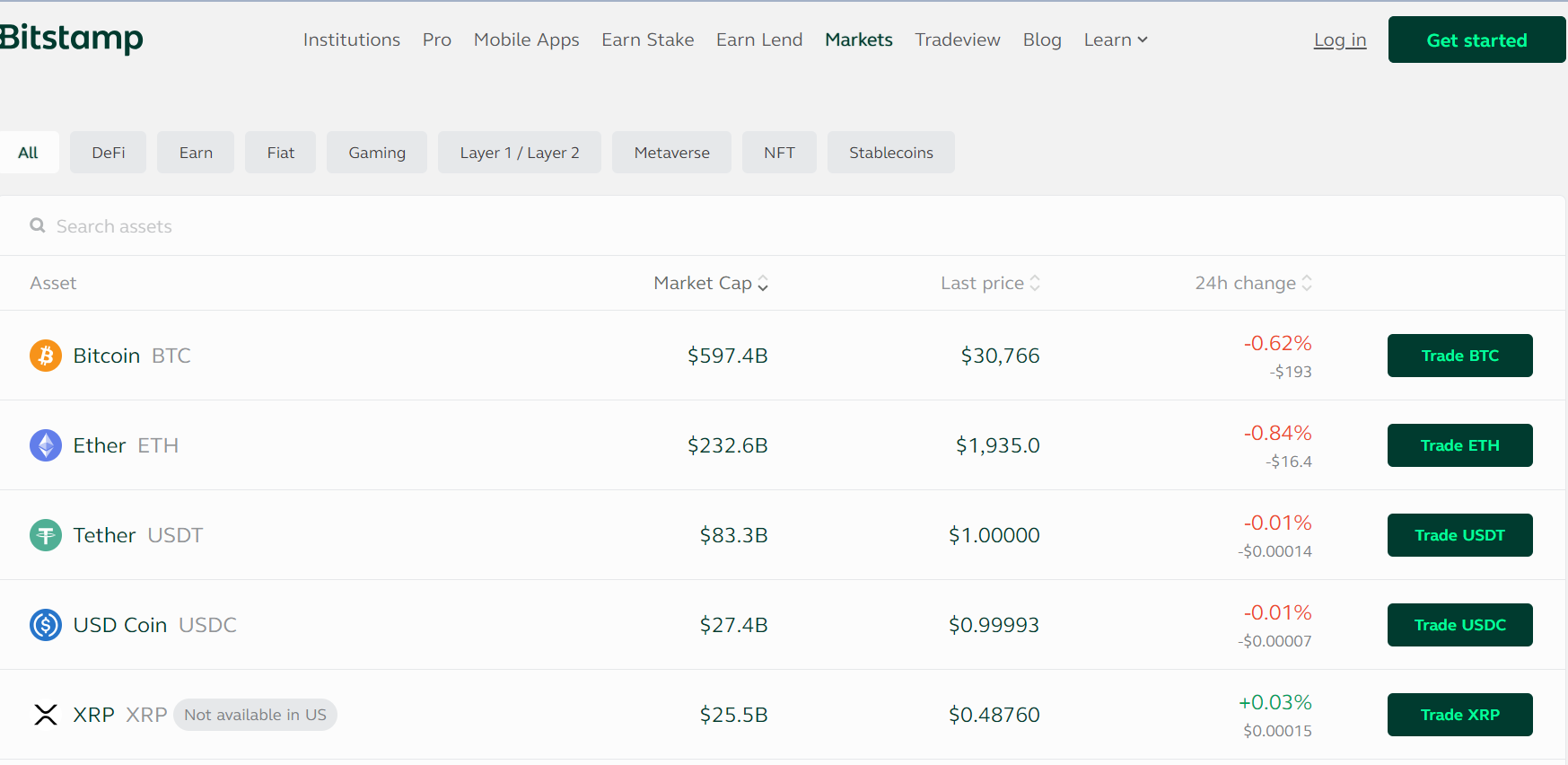Image resolution: width=1568 pixels, height=765 pixels.
Task: Click XRP last price $0.48760
Action: (x=994, y=715)
